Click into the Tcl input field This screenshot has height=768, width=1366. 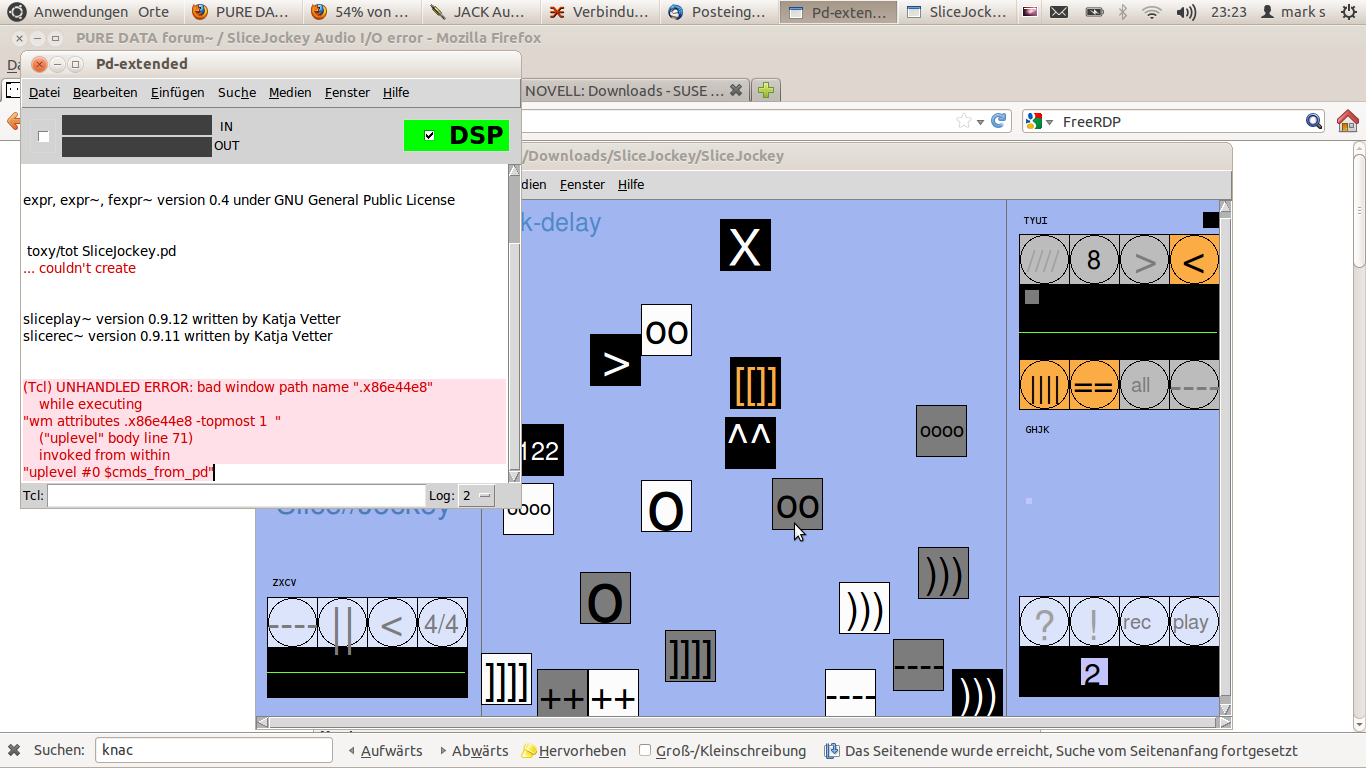point(237,496)
